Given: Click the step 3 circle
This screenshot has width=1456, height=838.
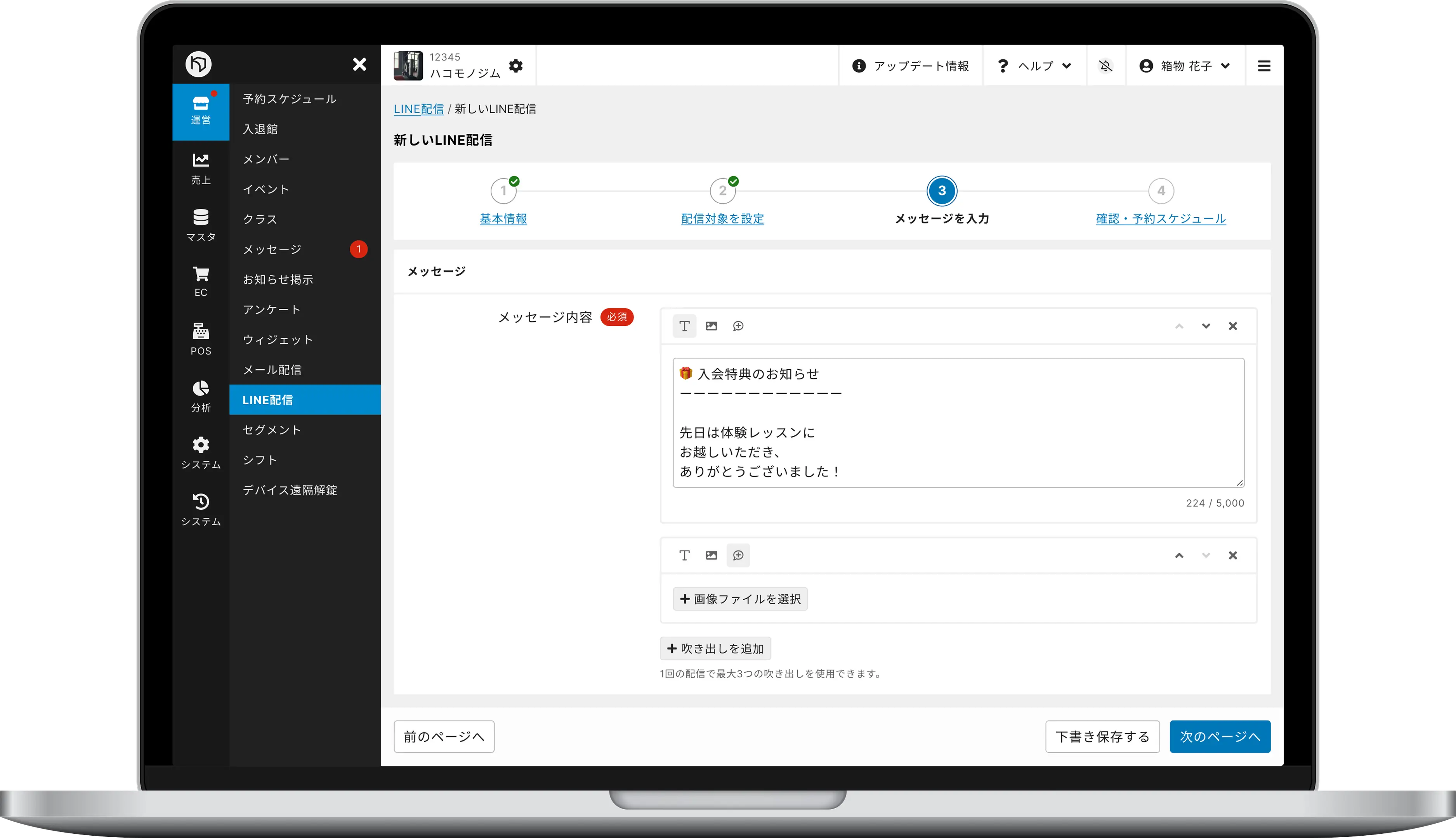Looking at the screenshot, I should pos(942,190).
